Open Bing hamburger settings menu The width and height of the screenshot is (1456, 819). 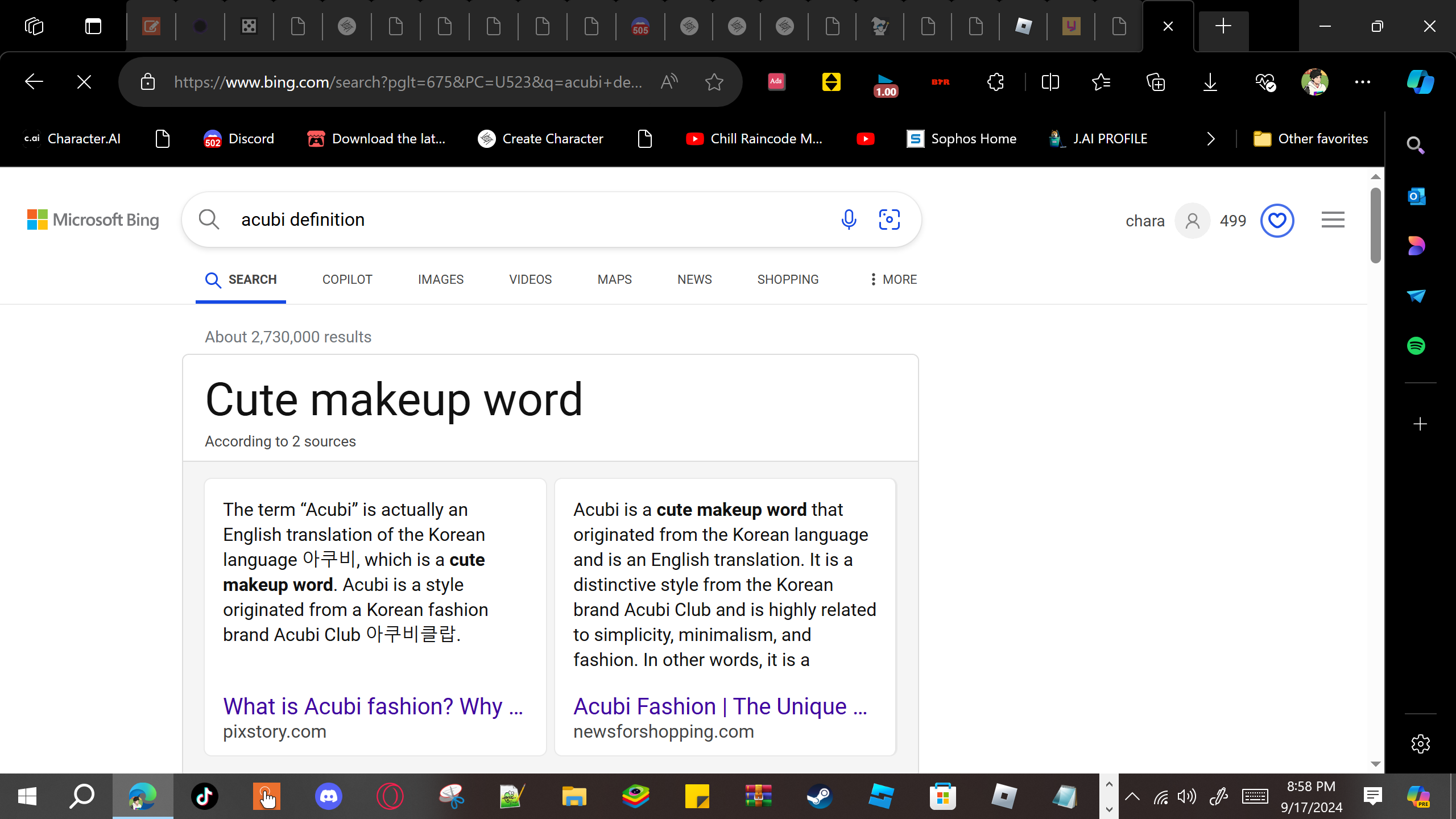pyautogui.click(x=1333, y=220)
